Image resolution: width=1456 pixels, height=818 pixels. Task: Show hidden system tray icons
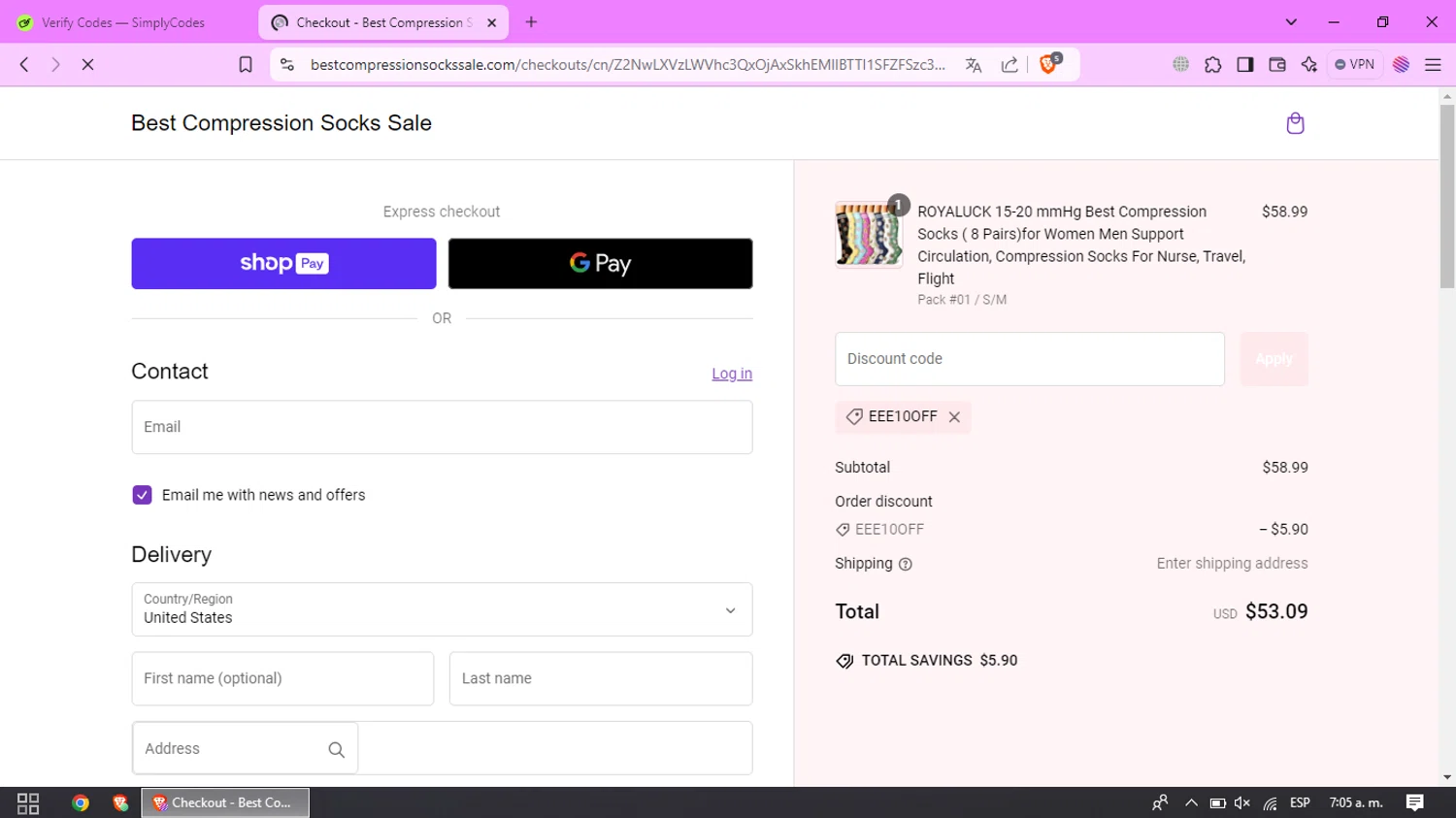(x=1191, y=802)
